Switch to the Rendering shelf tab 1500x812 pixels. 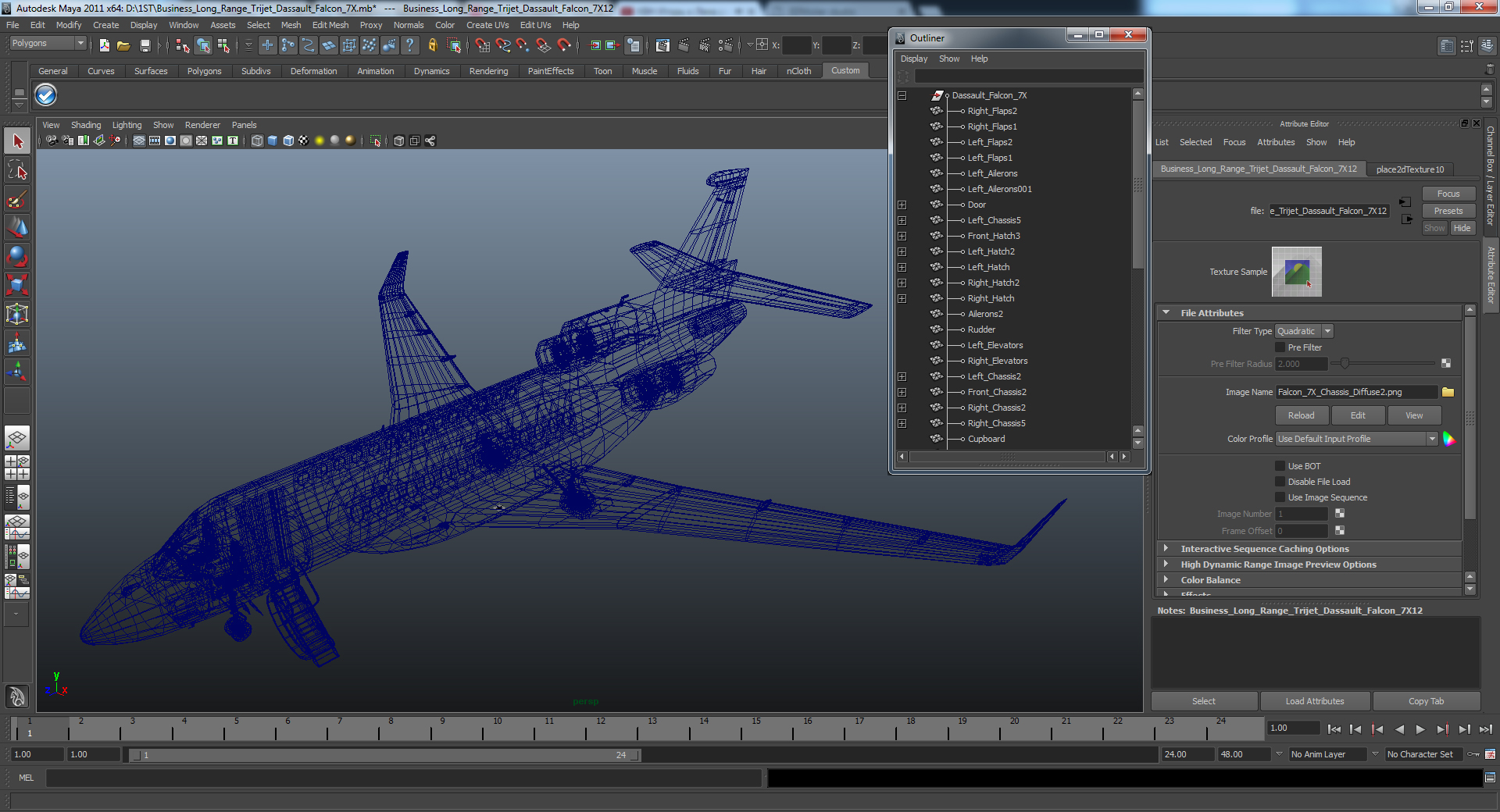tap(488, 71)
